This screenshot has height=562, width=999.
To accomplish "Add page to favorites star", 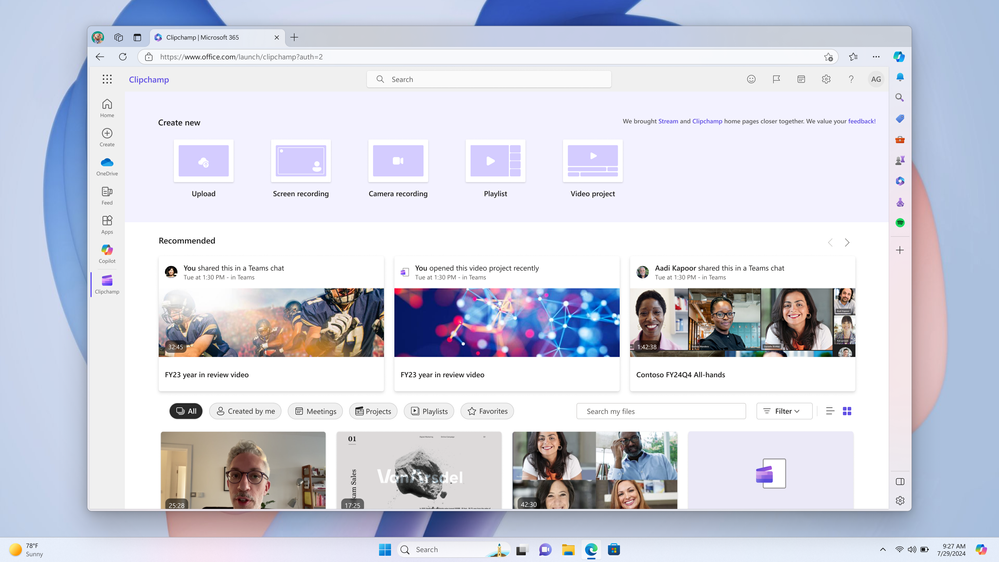I will [828, 57].
